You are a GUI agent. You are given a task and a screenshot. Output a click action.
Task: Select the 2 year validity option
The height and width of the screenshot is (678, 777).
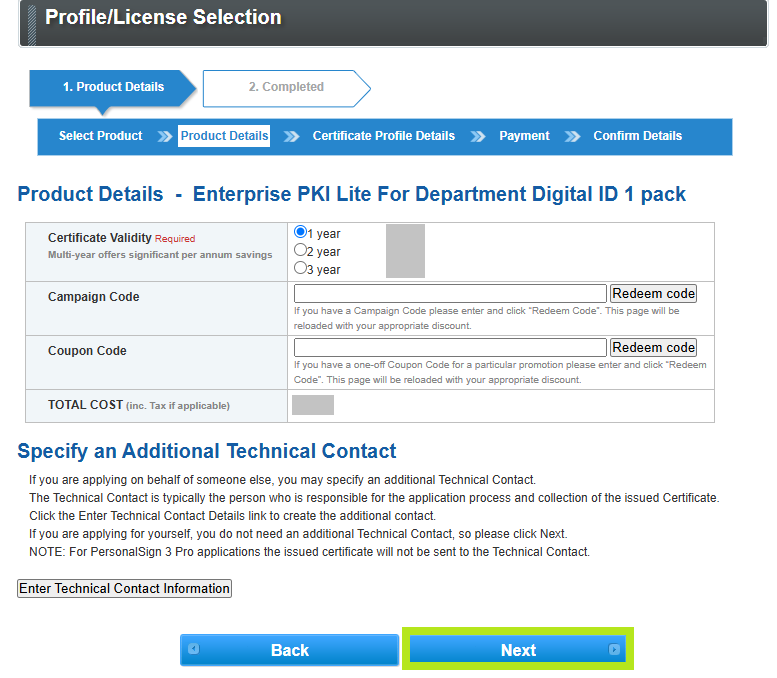pos(300,250)
